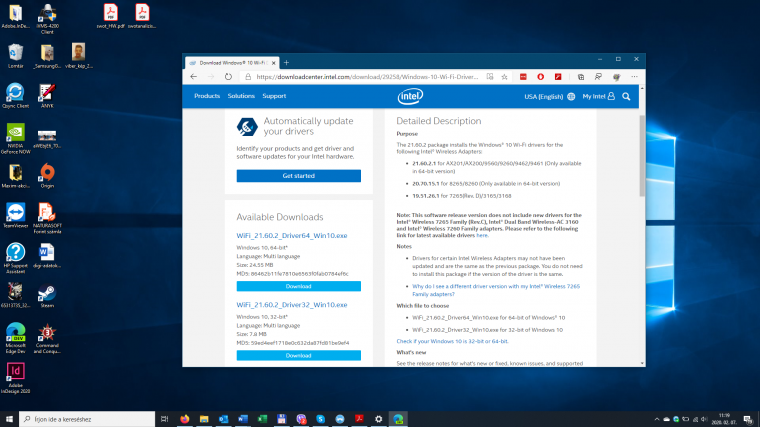Open Task View on the taskbar
Image resolution: width=760 pixels, height=427 pixels.
tap(164, 419)
